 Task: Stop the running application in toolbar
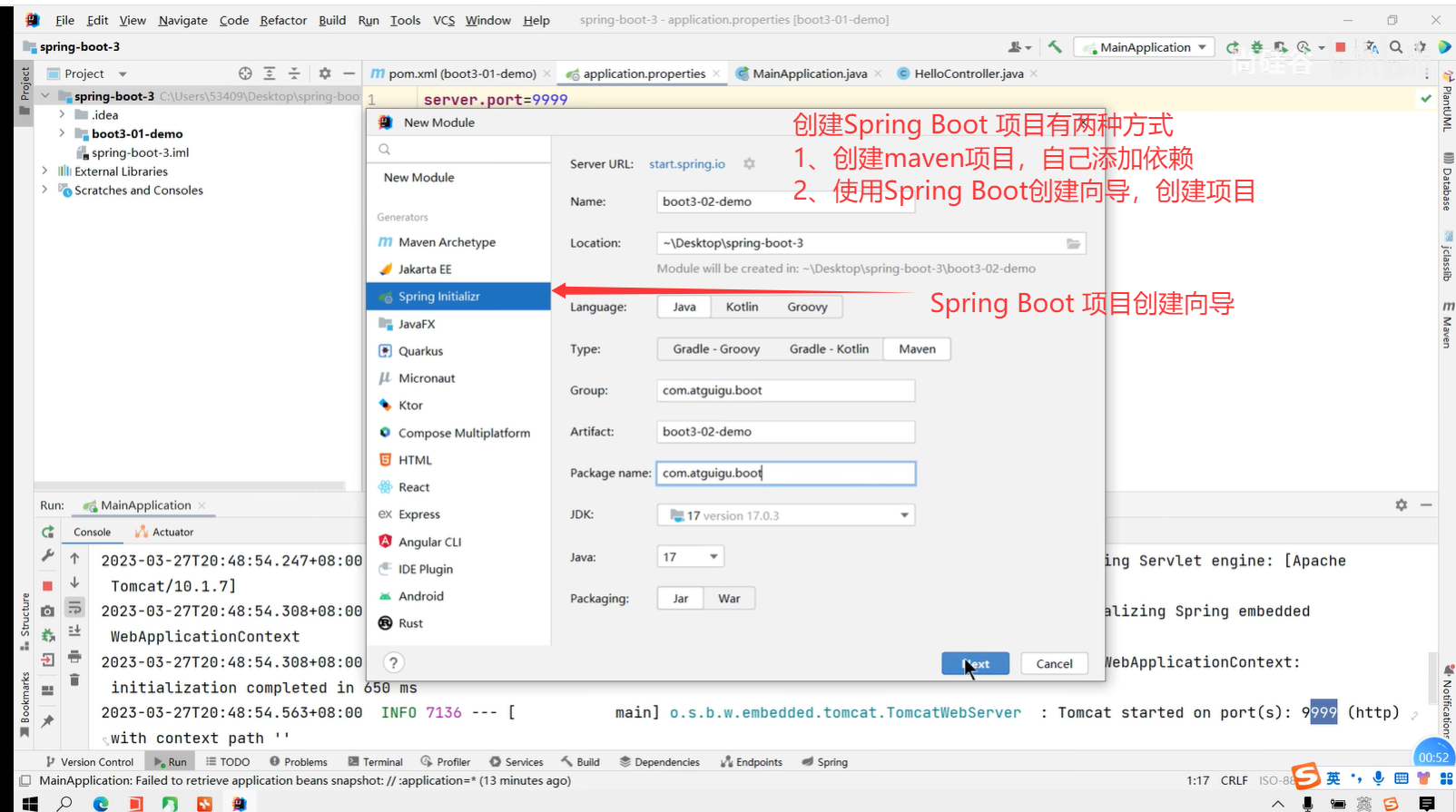tap(1341, 47)
